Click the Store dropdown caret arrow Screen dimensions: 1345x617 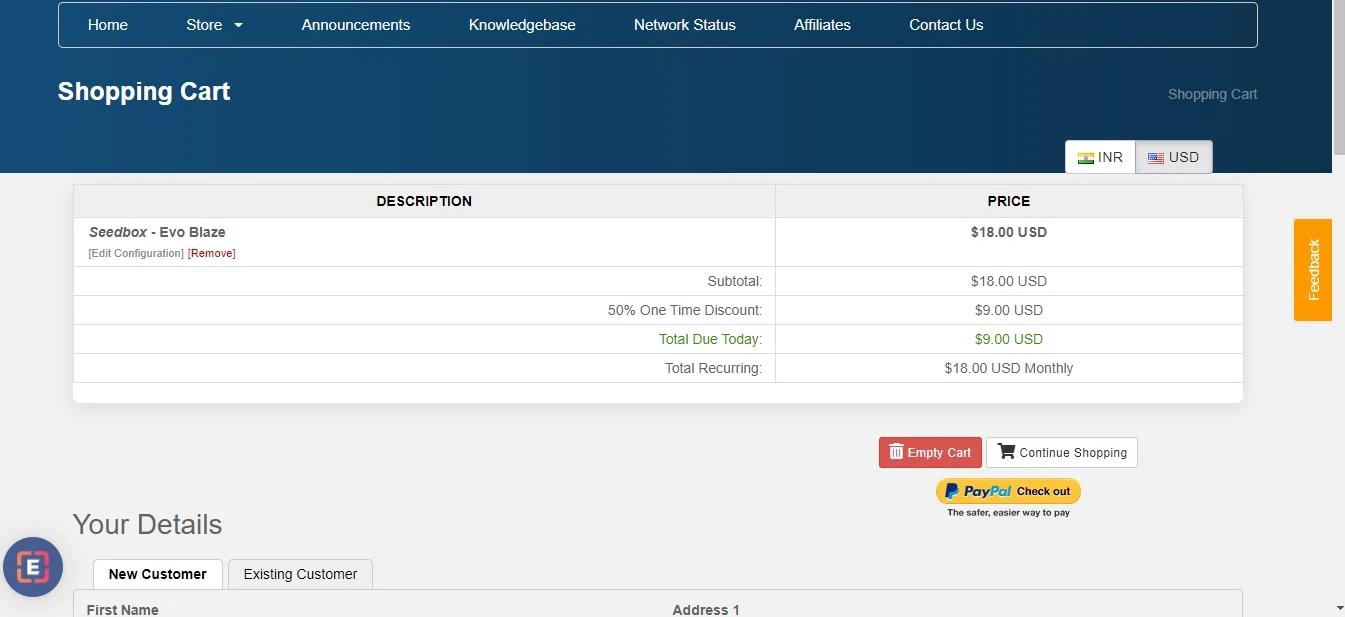point(239,26)
